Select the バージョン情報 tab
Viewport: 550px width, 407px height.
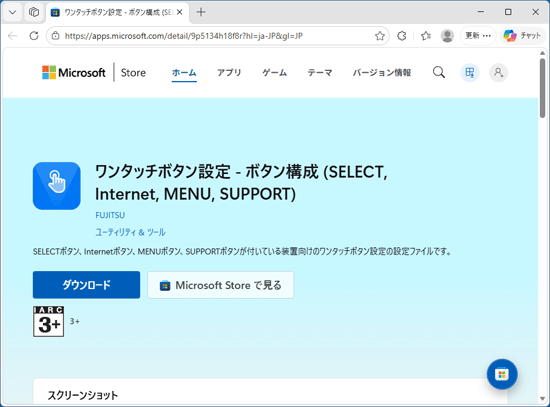[382, 73]
